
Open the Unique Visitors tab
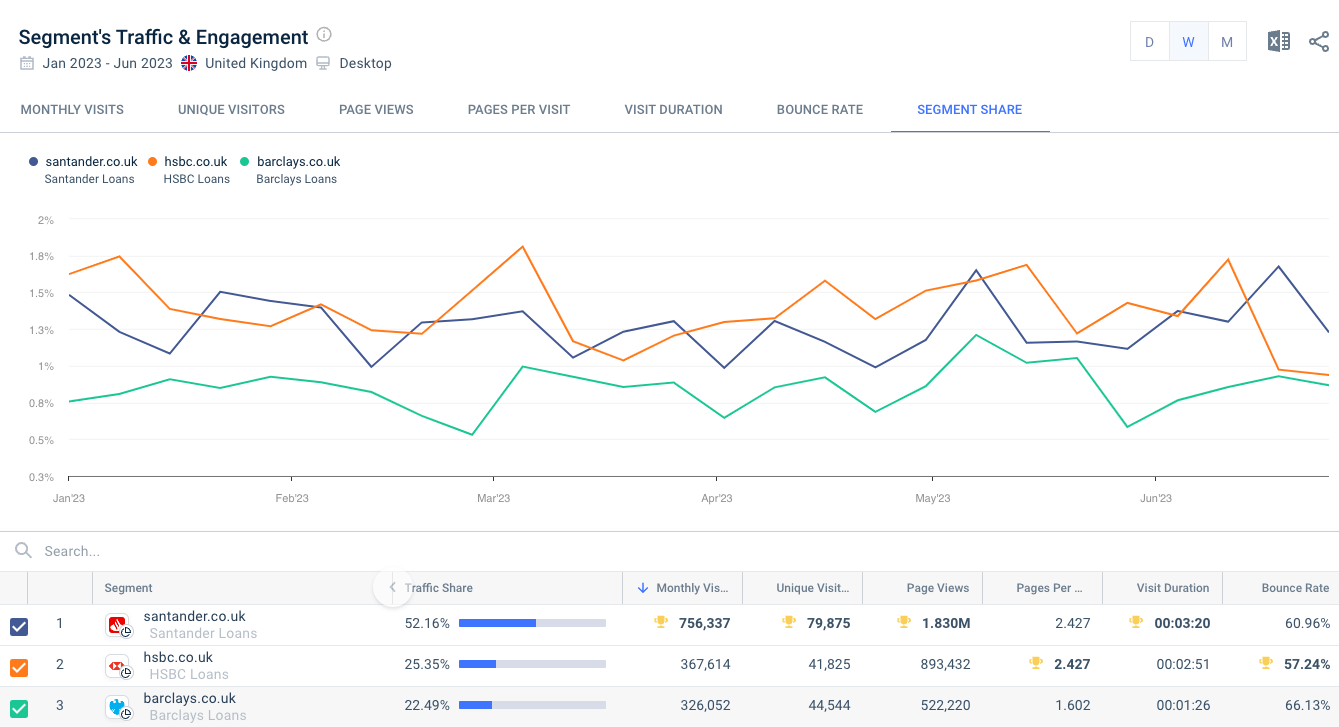tap(231, 110)
